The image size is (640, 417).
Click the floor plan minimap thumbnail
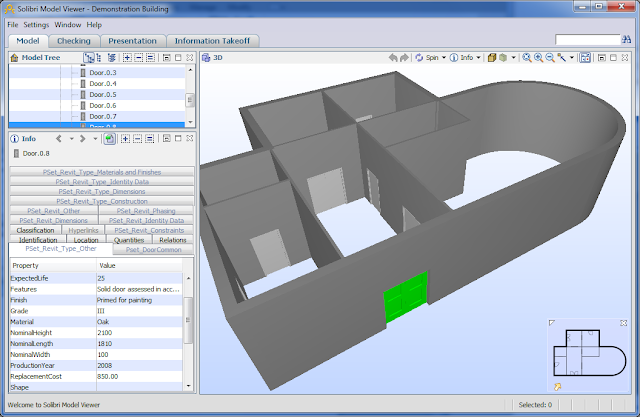pos(589,353)
